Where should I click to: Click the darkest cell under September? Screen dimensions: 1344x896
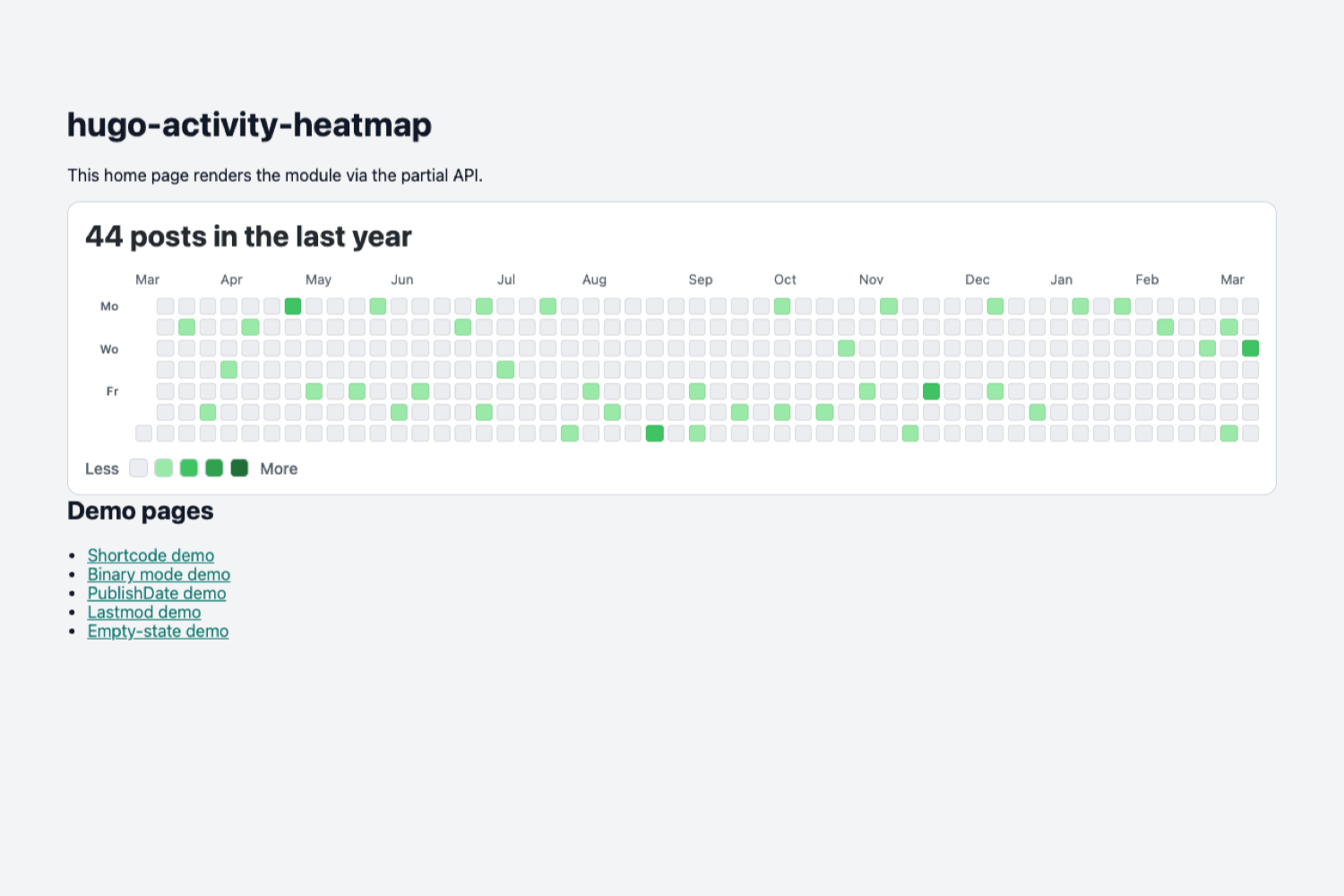pyautogui.click(x=654, y=434)
